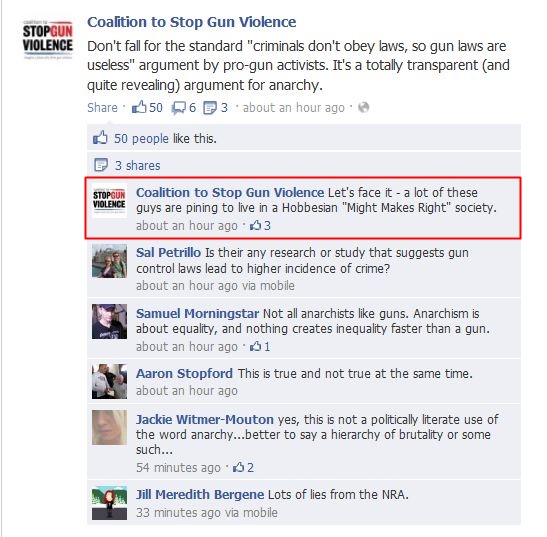Click thumbs-up icon beside '50 people like this'
The image size is (547, 537).
(x=100, y=137)
